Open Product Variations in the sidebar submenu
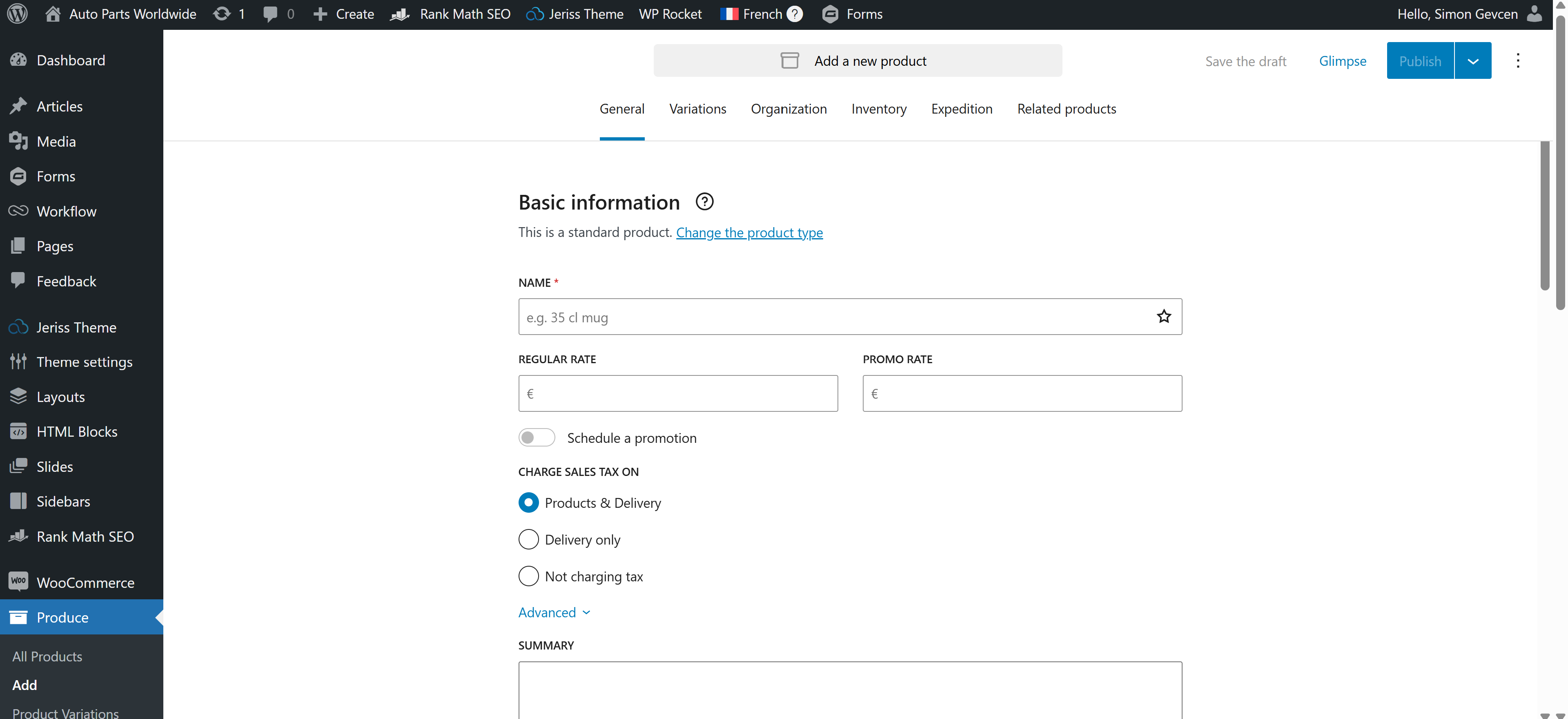 pos(65,713)
